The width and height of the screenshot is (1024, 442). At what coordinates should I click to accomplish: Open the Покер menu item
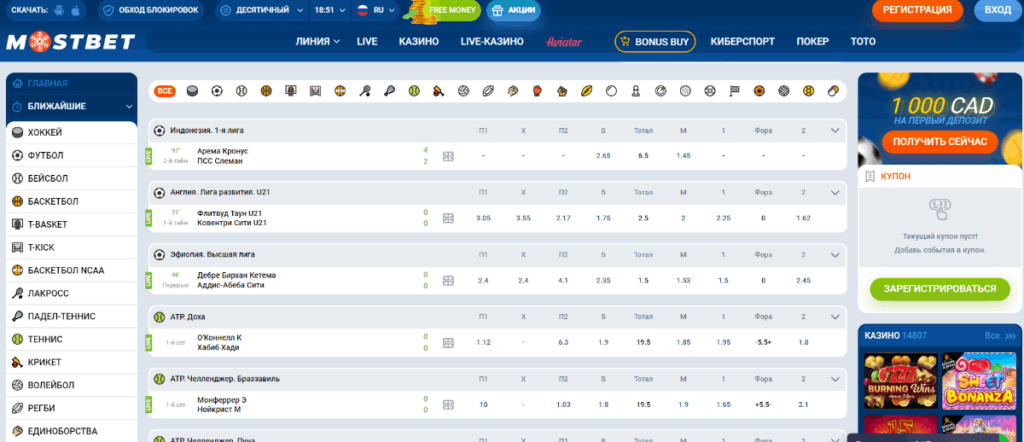812,41
